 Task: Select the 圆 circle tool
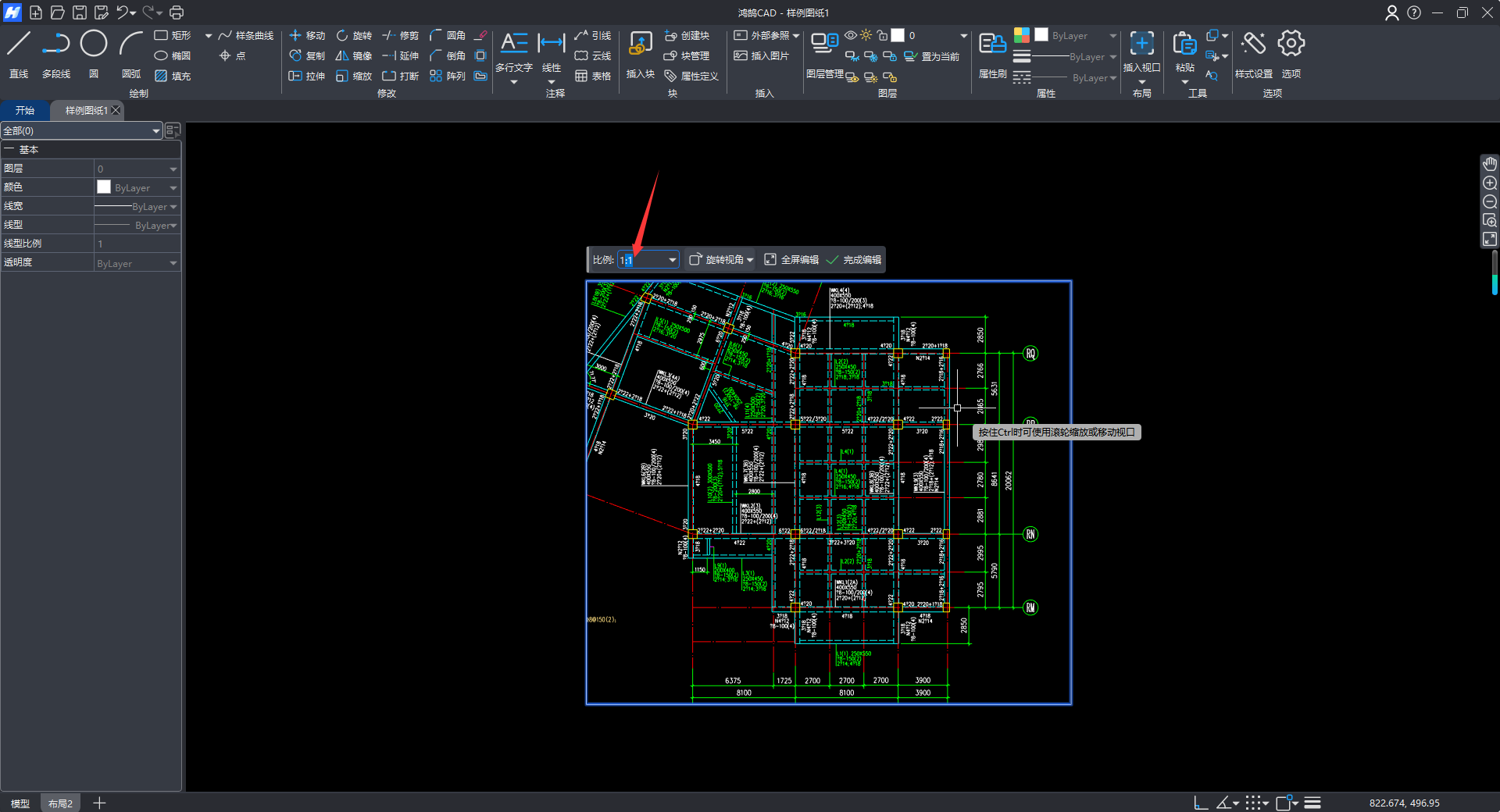pos(94,45)
